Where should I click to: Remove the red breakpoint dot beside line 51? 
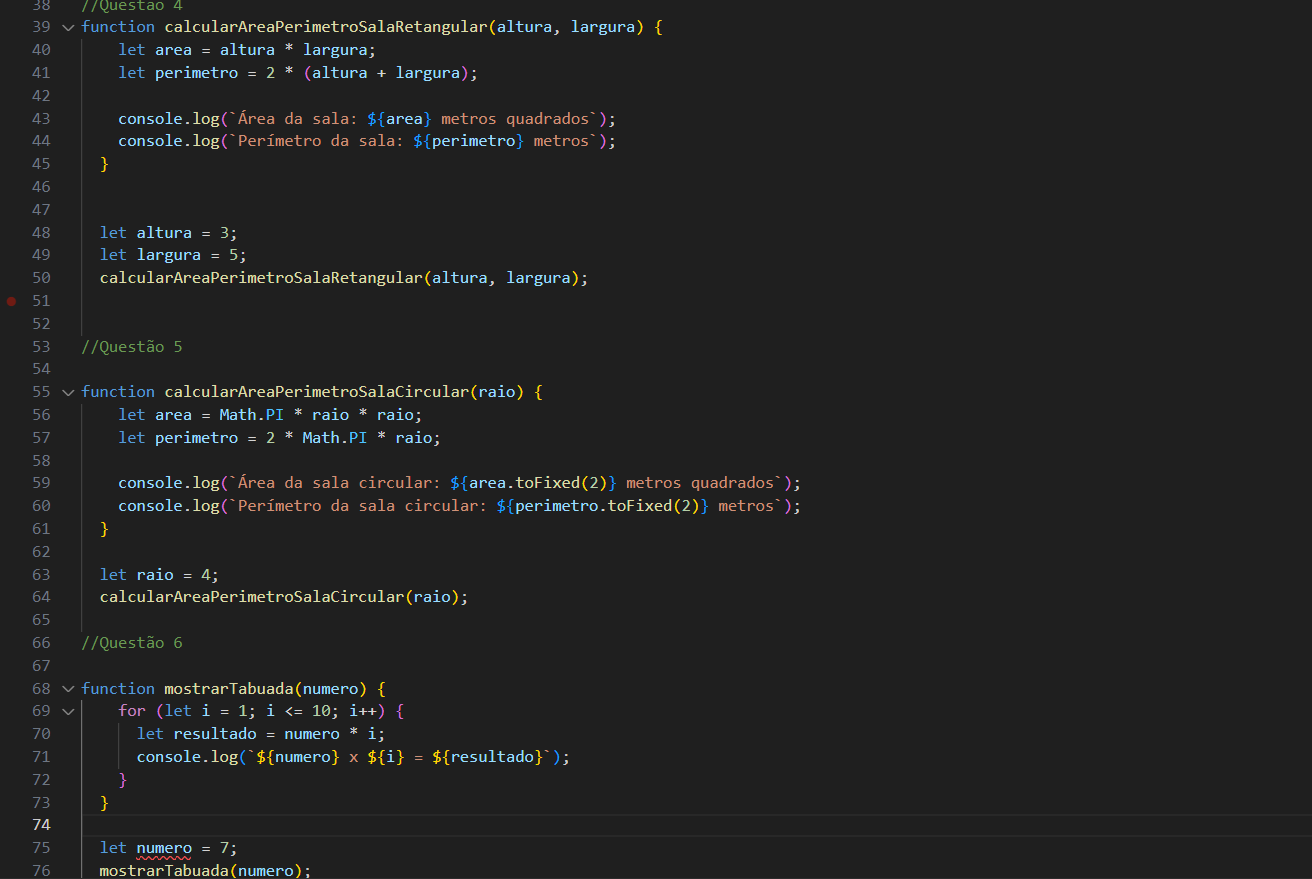(12, 300)
